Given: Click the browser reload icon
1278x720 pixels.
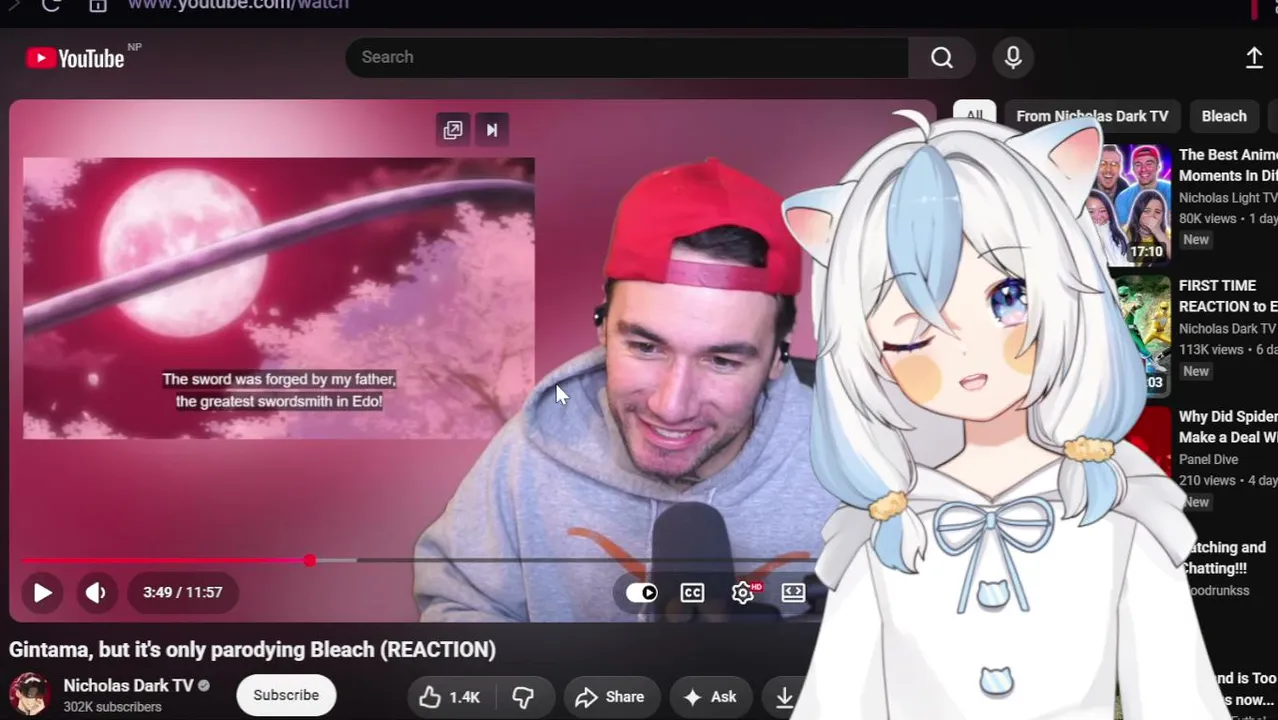Looking at the screenshot, I should 51,5.
